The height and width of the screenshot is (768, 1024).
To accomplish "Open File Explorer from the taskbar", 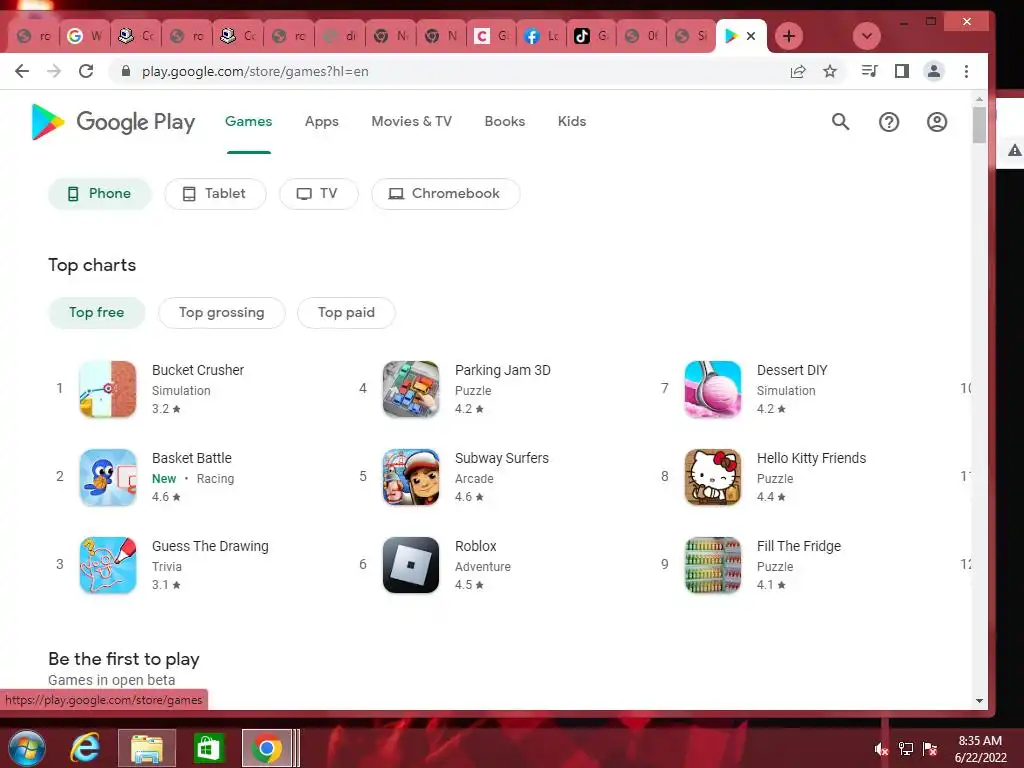I will click(x=147, y=748).
